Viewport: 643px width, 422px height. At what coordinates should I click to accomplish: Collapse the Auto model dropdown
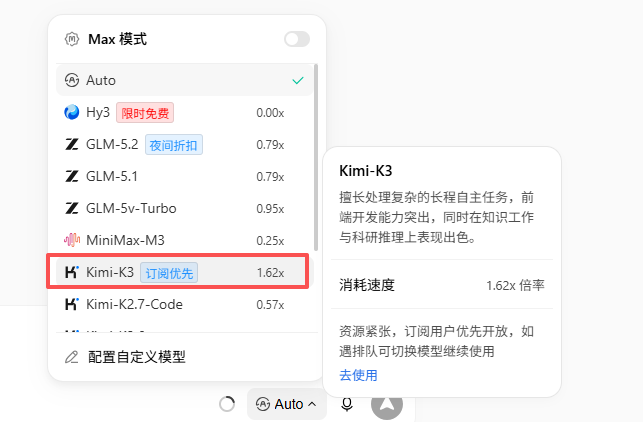click(287, 404)
